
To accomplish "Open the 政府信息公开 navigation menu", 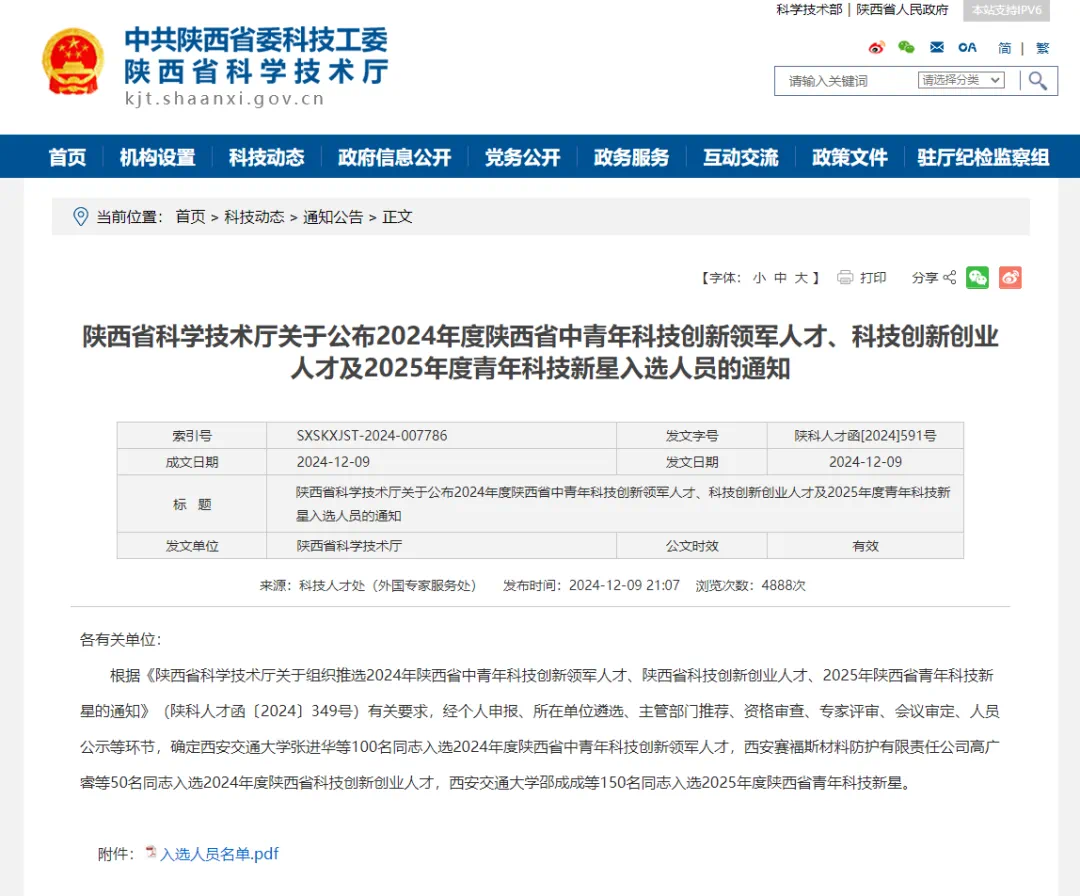I will coord(394,157).
